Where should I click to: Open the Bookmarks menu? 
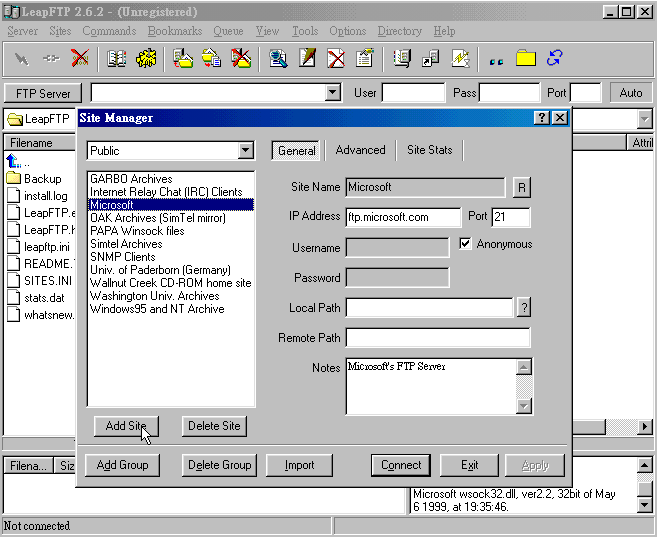[175, 31]
